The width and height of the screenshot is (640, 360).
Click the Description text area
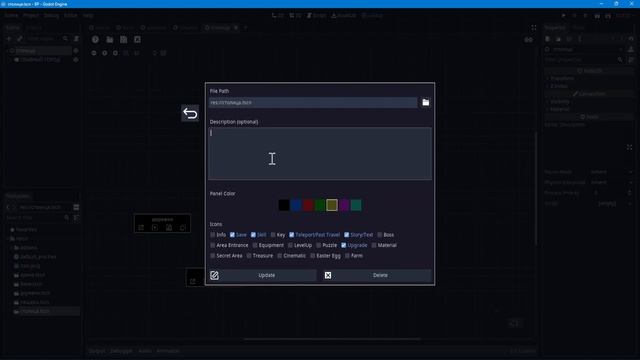point(320,153)
